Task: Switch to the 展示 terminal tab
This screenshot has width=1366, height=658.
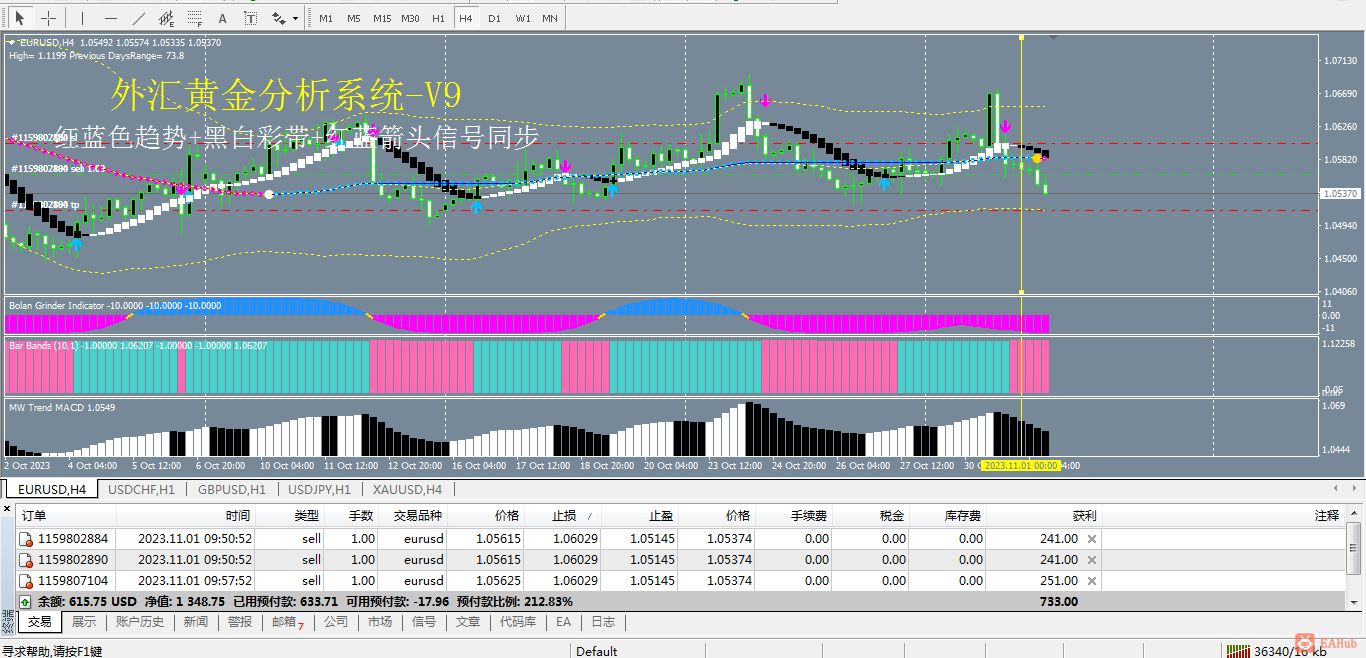Action: 84,622
